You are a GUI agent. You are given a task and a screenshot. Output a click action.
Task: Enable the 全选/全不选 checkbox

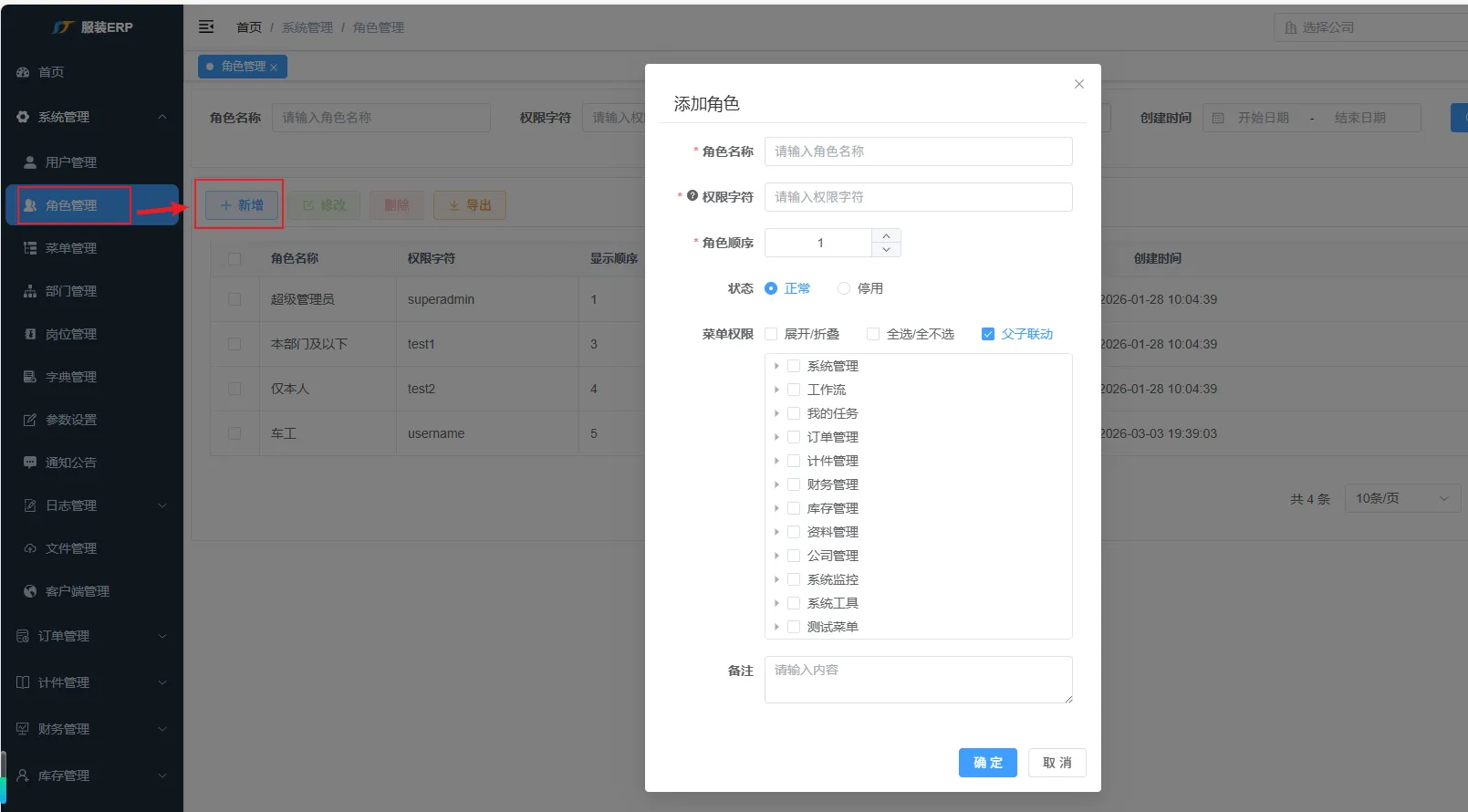[x=873, y=334]
